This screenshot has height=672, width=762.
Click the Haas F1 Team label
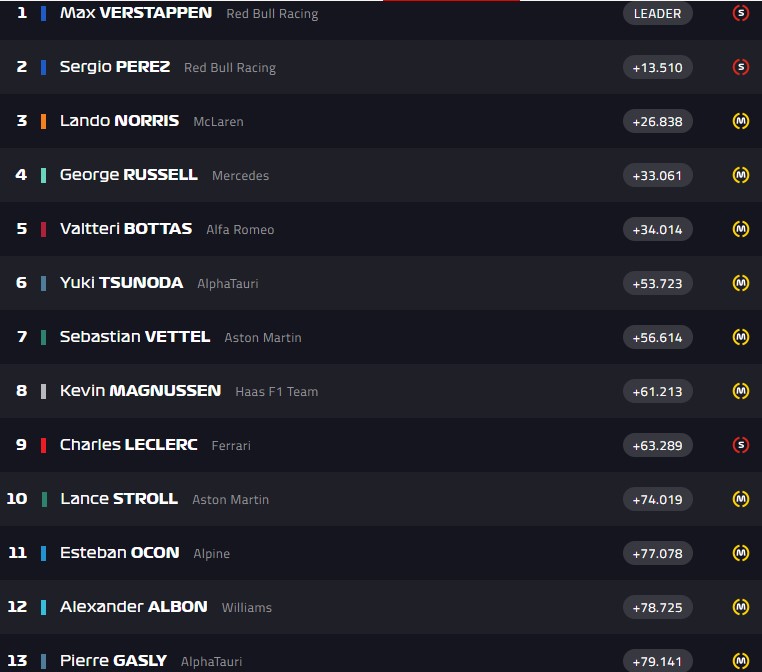[276, 392]
